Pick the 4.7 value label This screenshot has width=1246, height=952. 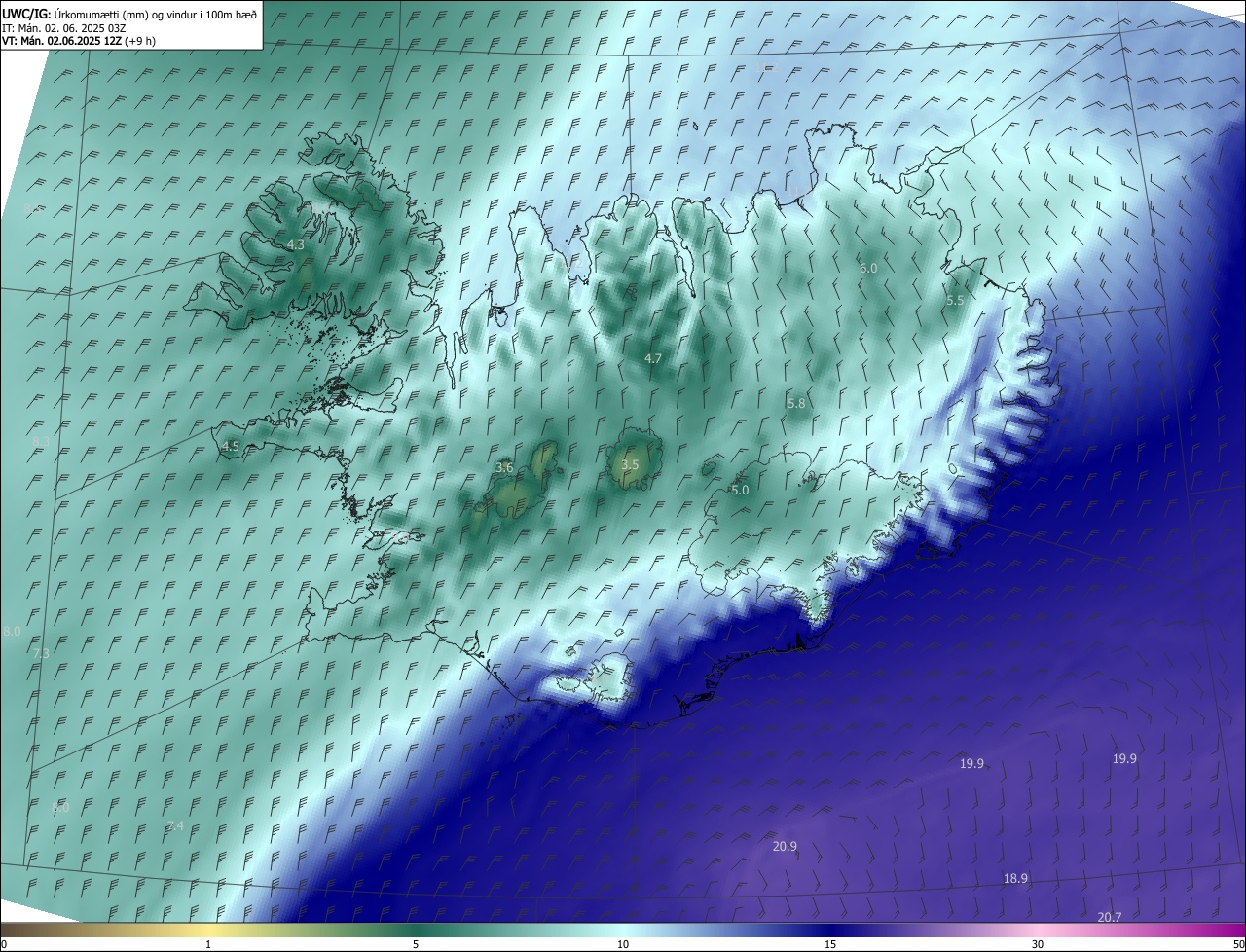pos(653,358)
